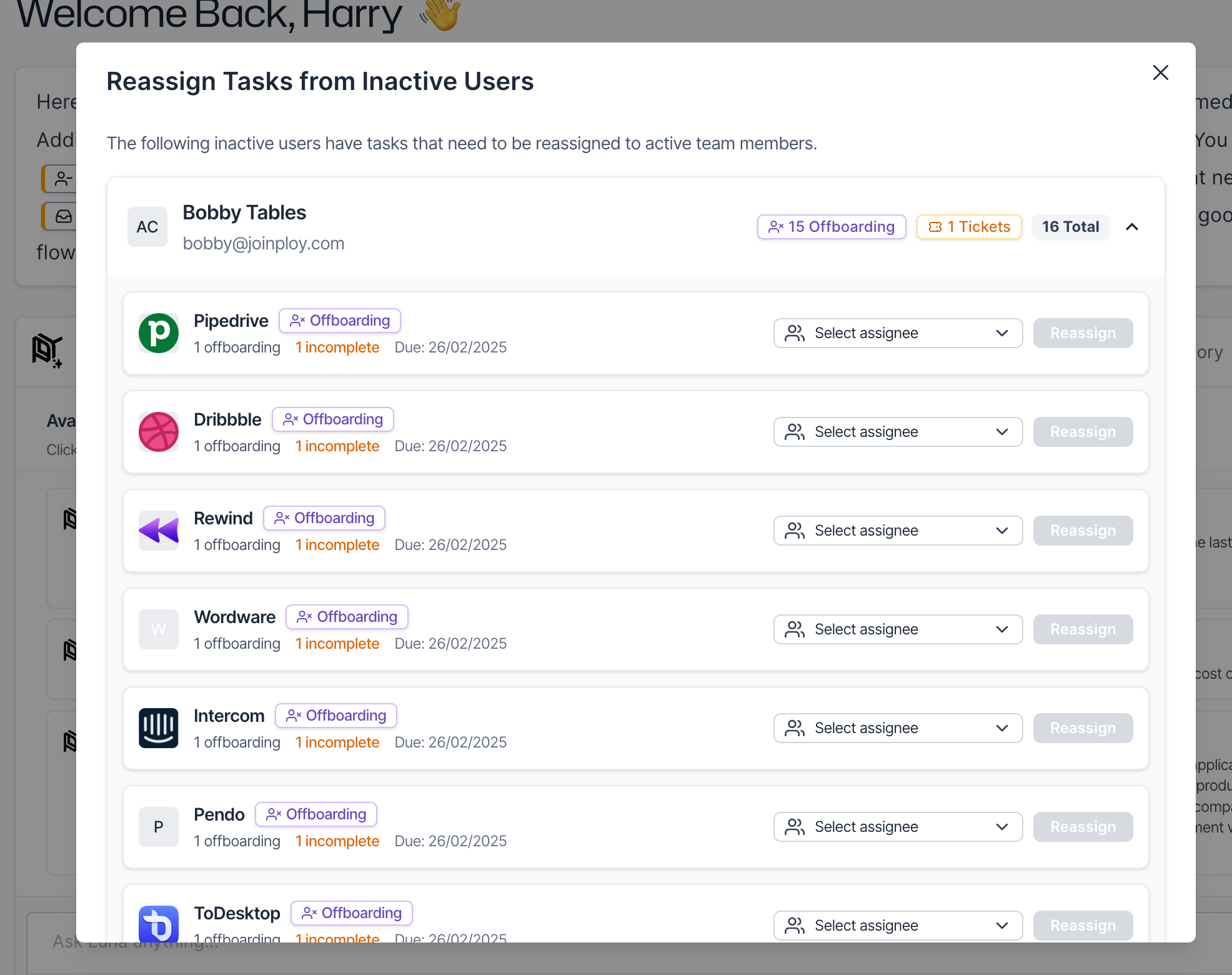This screenshot has height=975, width=1232.
Task: Click the Pipedrive app logo icon
Action: coord(158,333)
